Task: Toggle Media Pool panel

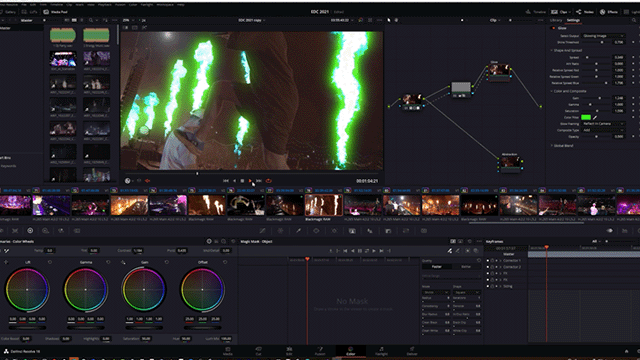Action: click(55, 12)
